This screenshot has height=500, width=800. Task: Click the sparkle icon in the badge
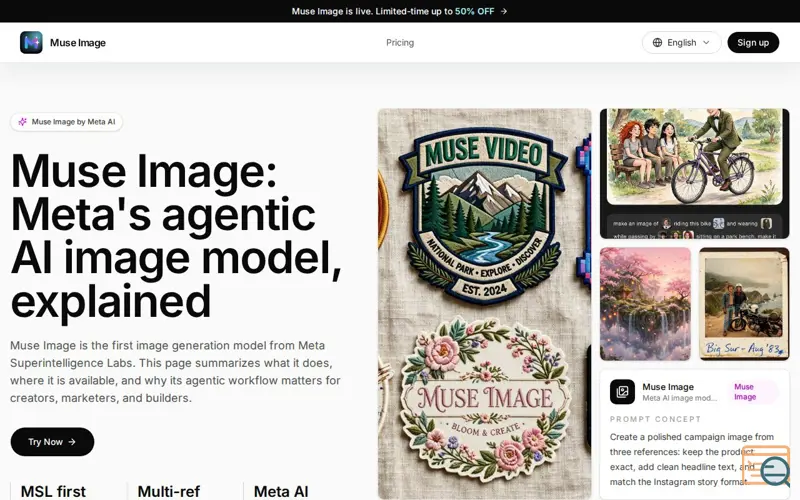pyautogui.click(x=22, y=122)
